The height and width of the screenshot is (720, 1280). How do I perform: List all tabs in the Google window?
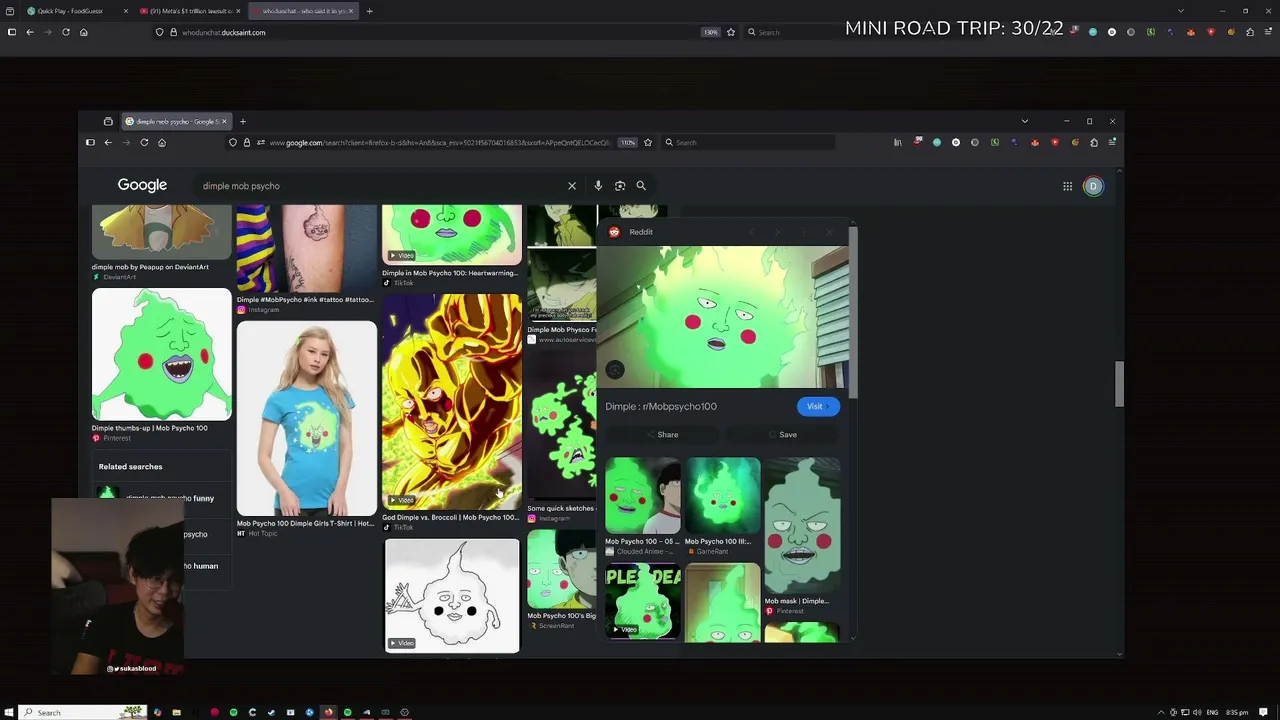pyautogui.click(x=1024, y=122)
